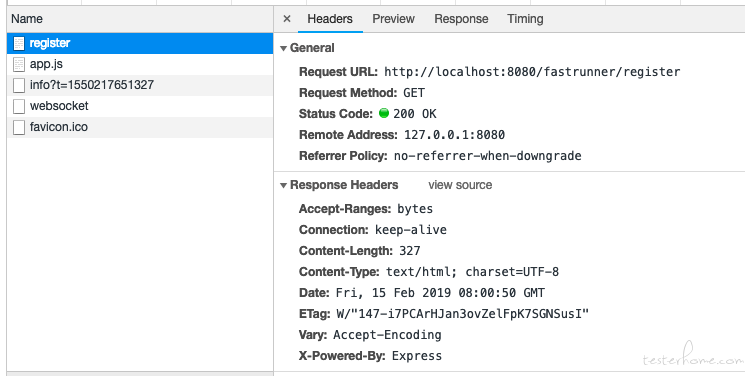Click the view source link
The image size is (745, 376).
tap(460, 185)
